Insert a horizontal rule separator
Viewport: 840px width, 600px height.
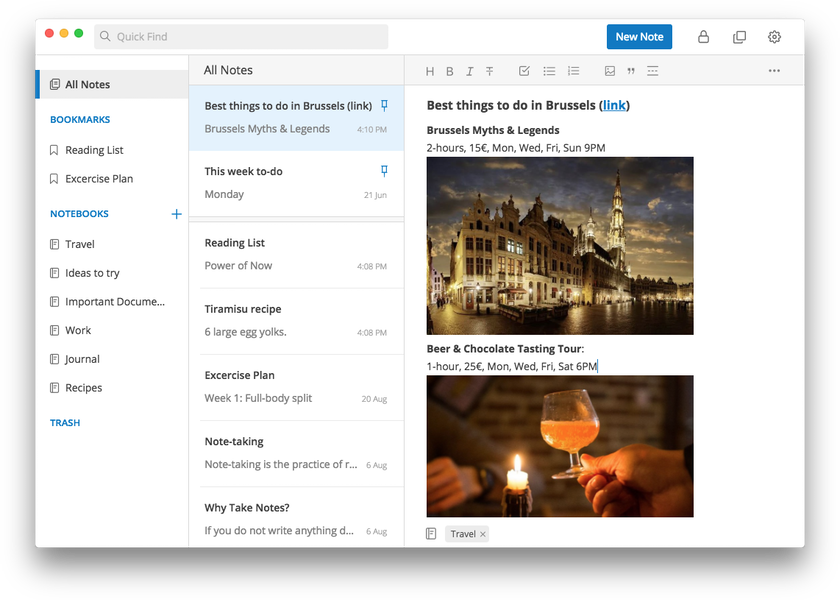pos(652,71)
